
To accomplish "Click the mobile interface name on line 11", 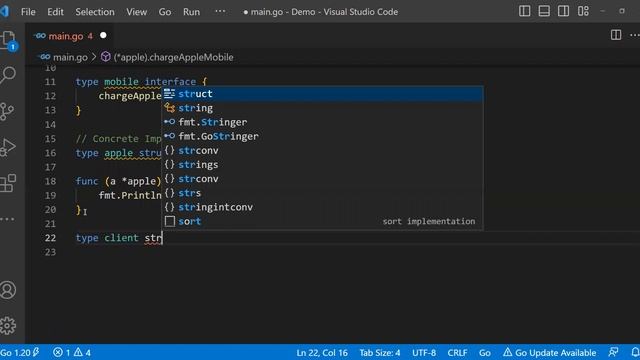I will pyautogui.click(x=121, y=82).
